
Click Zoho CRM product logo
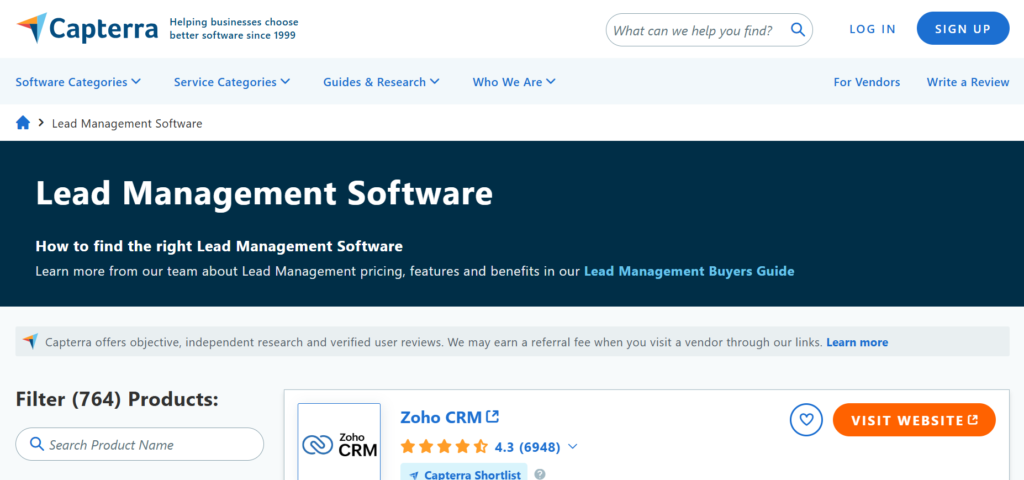point(339,444)
